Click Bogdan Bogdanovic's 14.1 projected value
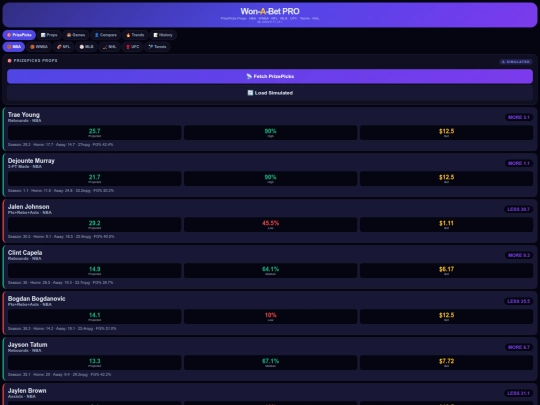540x405 pixels. [95, 315]
